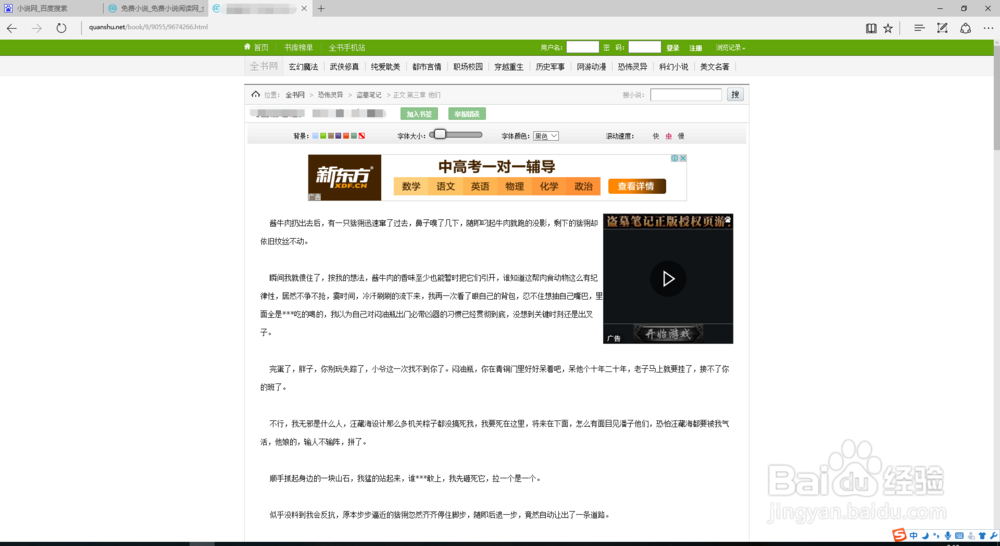1000x546 pixels.
Task: Click the browser forward arrow
Action: pyautogui.click(x=36, y=28)
